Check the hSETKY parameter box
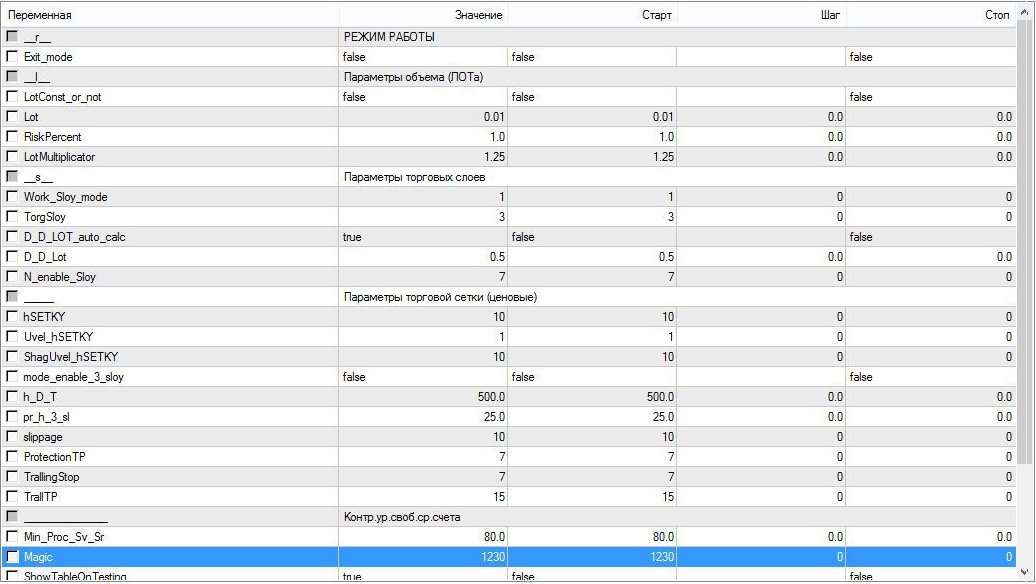 coord(12,317)
